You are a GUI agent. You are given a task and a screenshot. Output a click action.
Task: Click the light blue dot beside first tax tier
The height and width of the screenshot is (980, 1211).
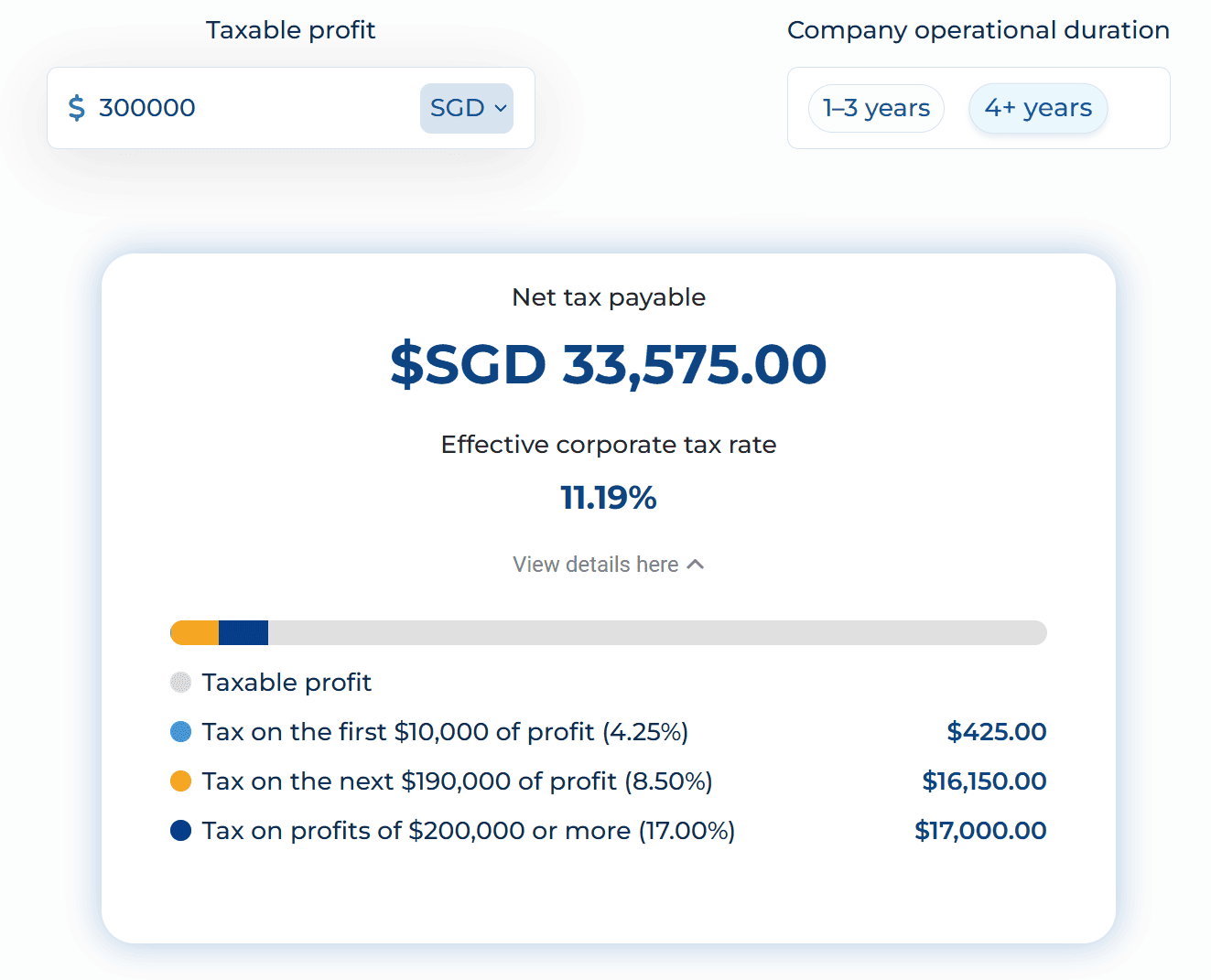tap(181, 731)
